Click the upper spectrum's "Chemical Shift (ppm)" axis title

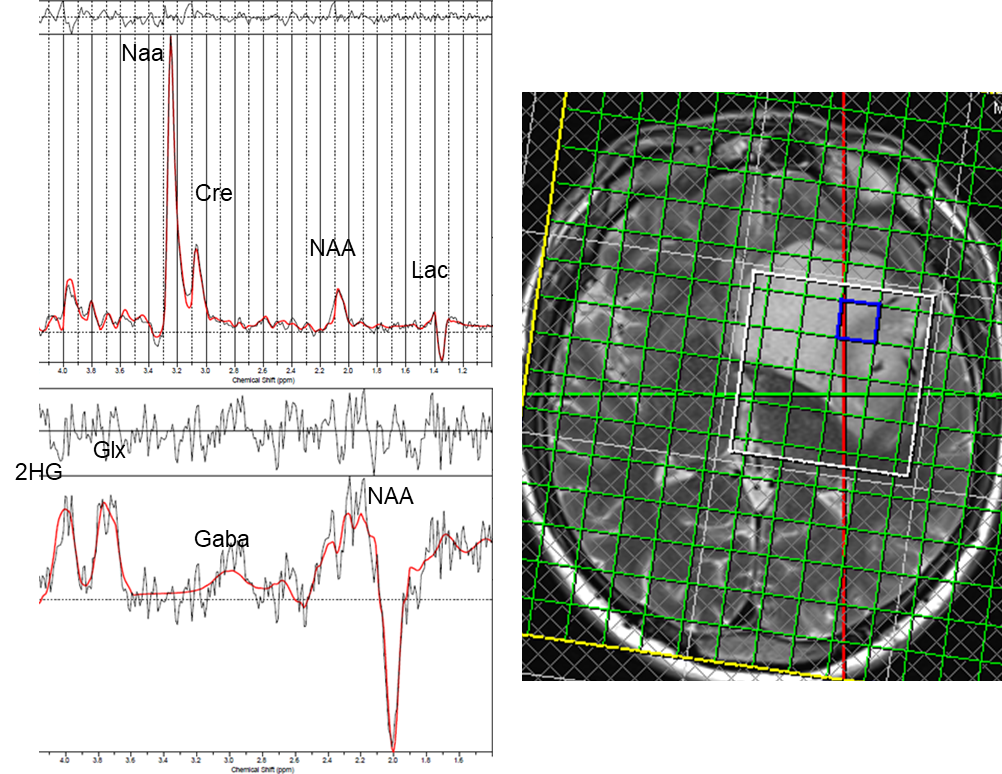[x=264, y=381]
